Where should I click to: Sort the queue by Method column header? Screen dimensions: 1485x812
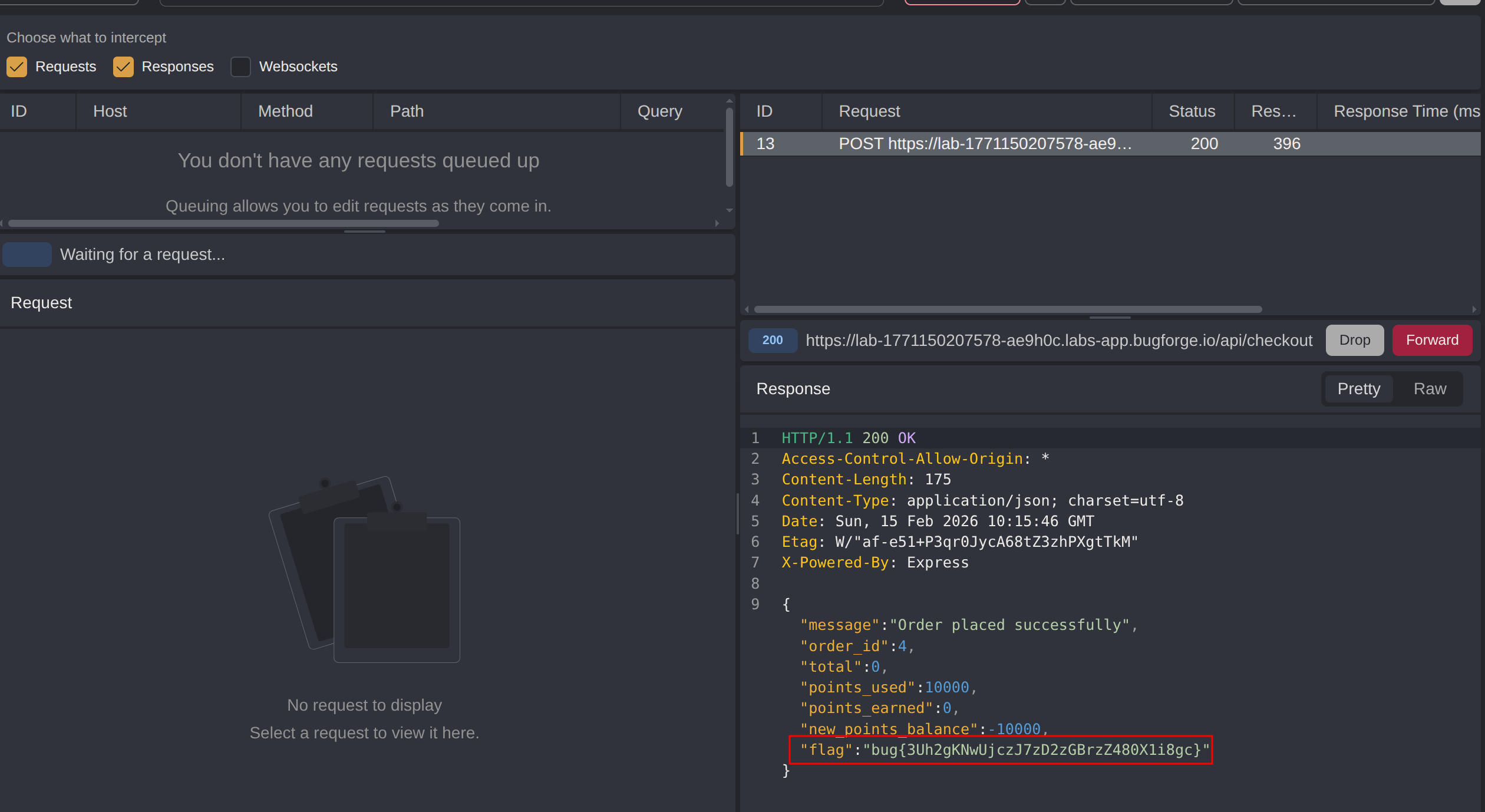(285, 111)
